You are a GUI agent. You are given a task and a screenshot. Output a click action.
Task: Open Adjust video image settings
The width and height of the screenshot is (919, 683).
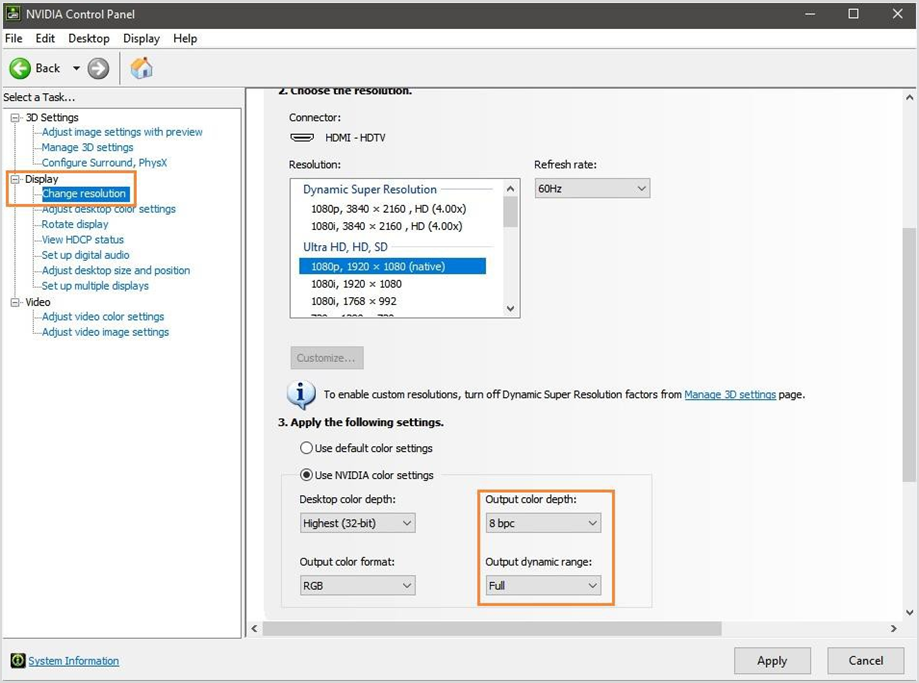pyautogui.click(x=105, y=332)
